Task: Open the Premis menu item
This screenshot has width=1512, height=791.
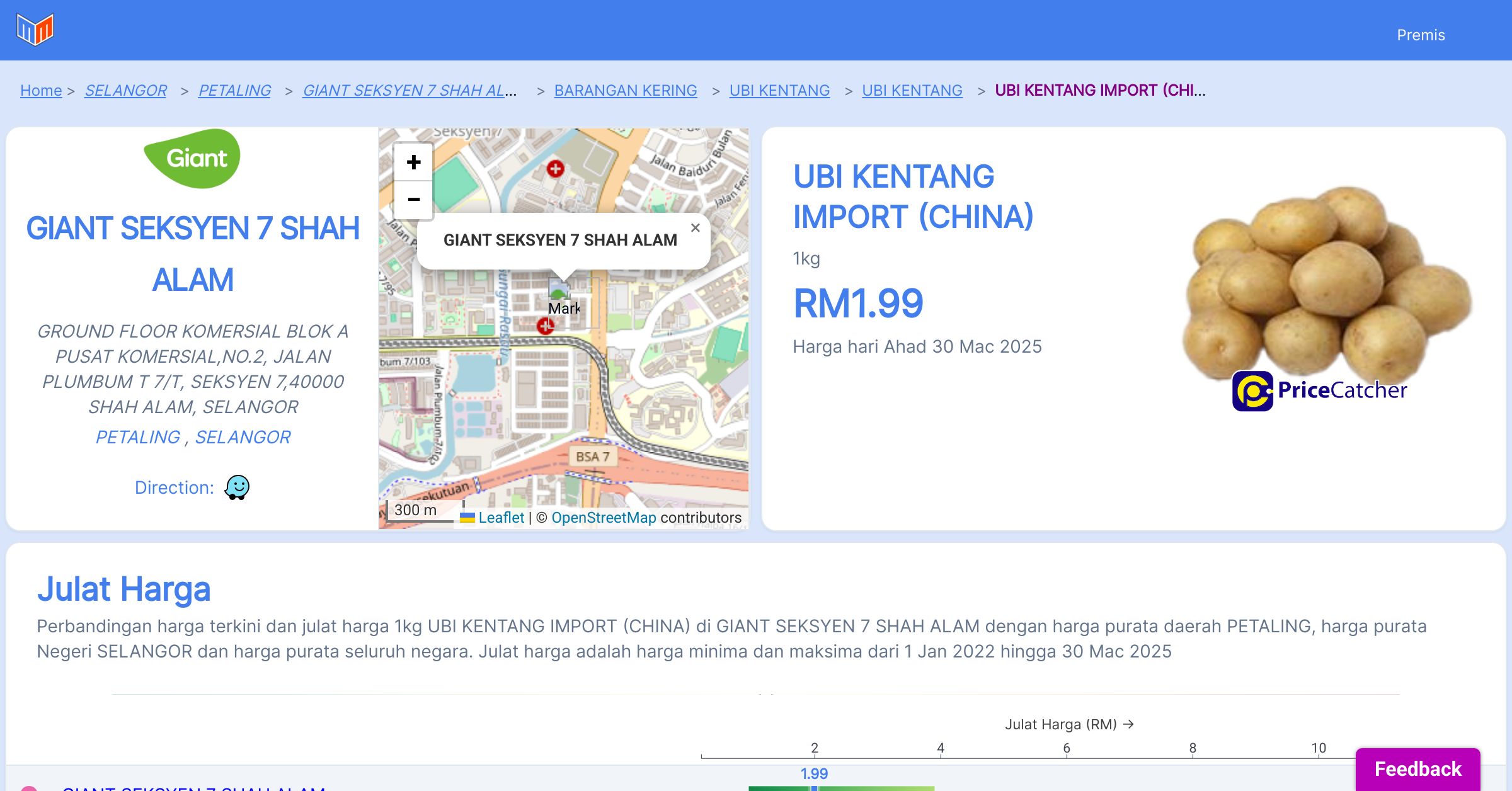Action: click(1421, 35)
